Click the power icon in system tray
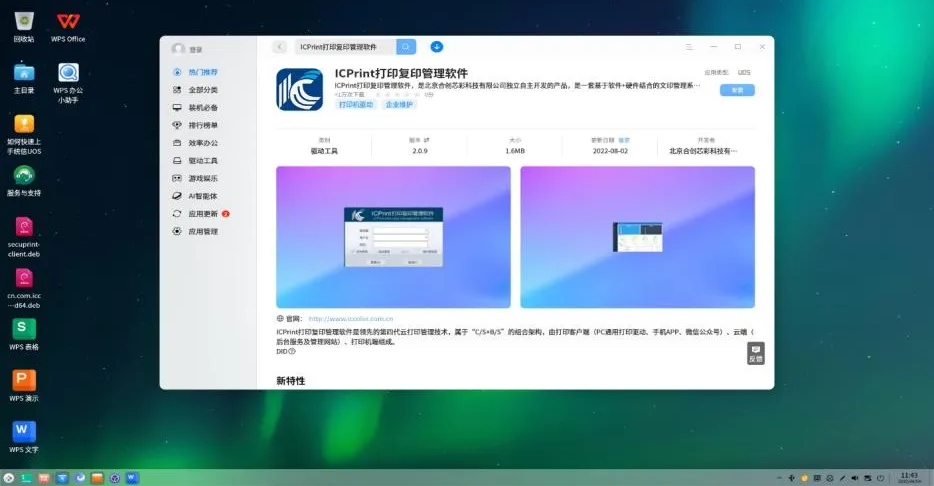This screenshot has height=486, width=934. pos(880,478)
